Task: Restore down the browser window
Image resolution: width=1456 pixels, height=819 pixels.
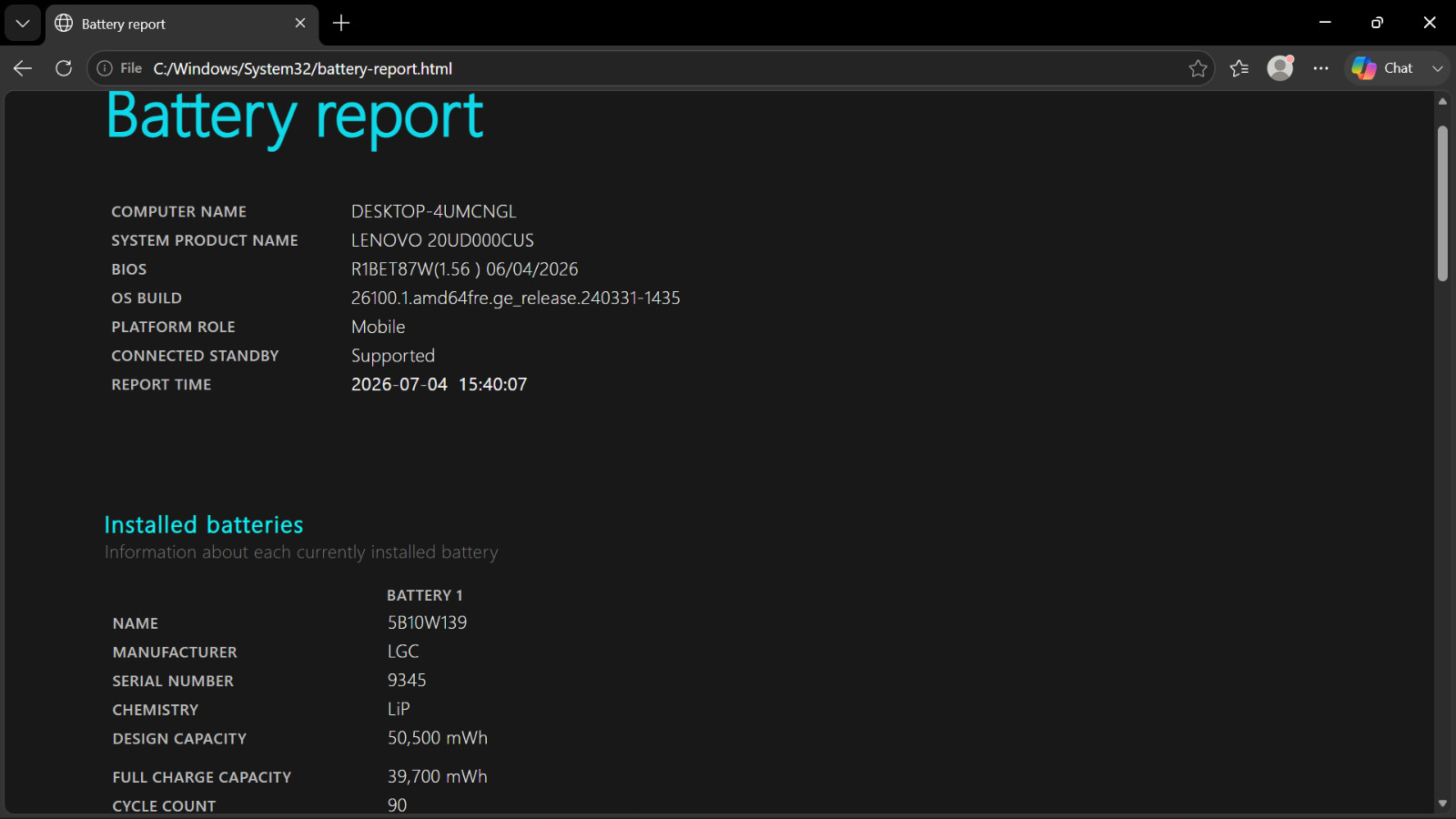Action: [1377, 23]
